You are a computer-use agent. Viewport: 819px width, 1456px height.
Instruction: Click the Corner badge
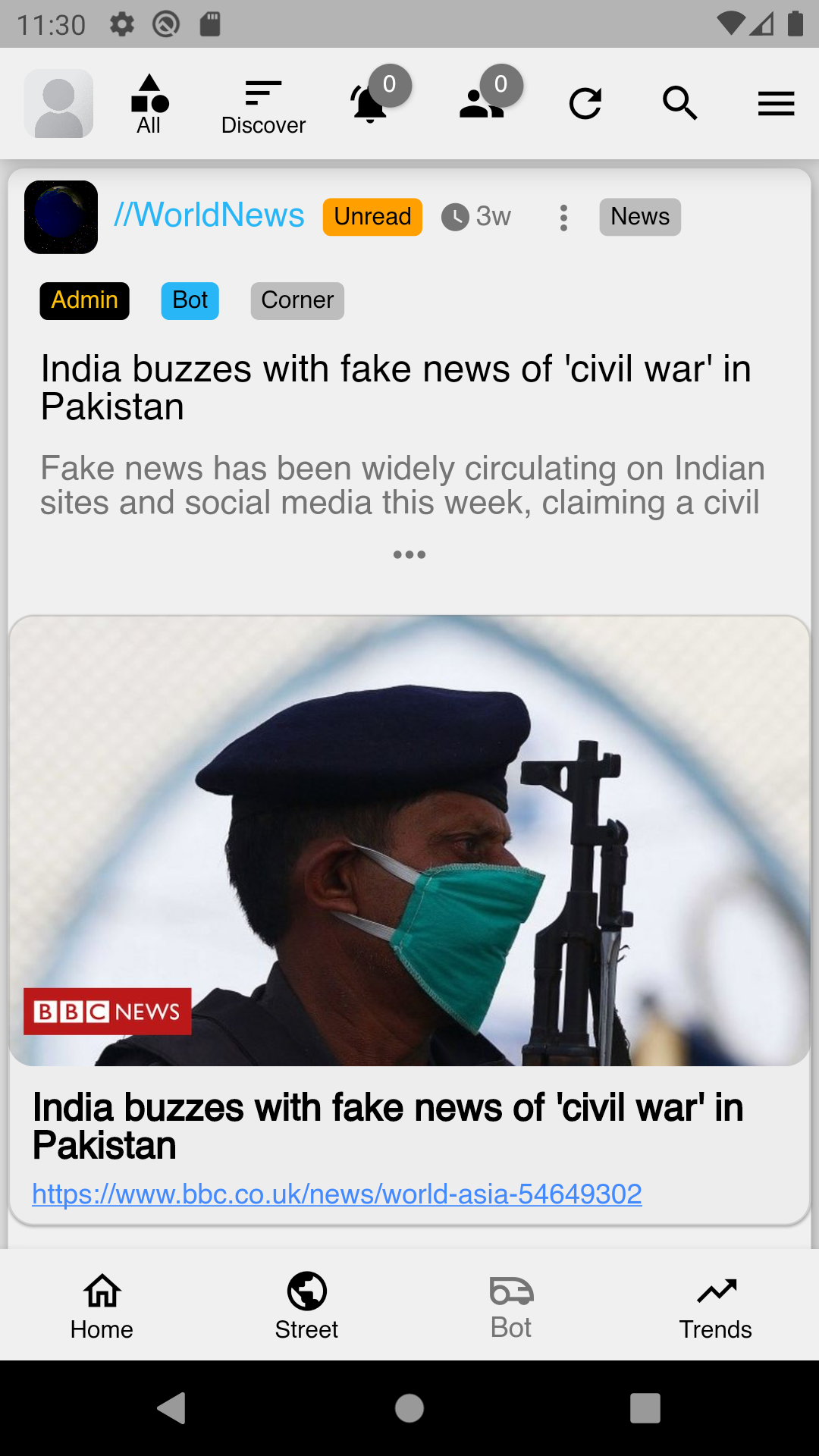pos(297,301)
